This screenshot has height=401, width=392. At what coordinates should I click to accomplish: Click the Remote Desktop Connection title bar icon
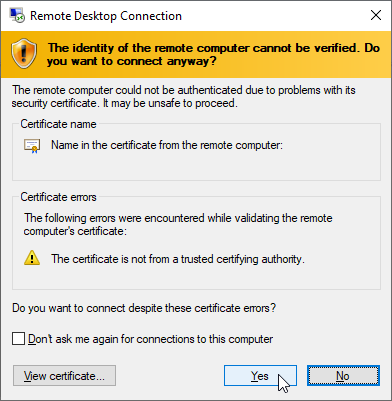click(17, 16)
